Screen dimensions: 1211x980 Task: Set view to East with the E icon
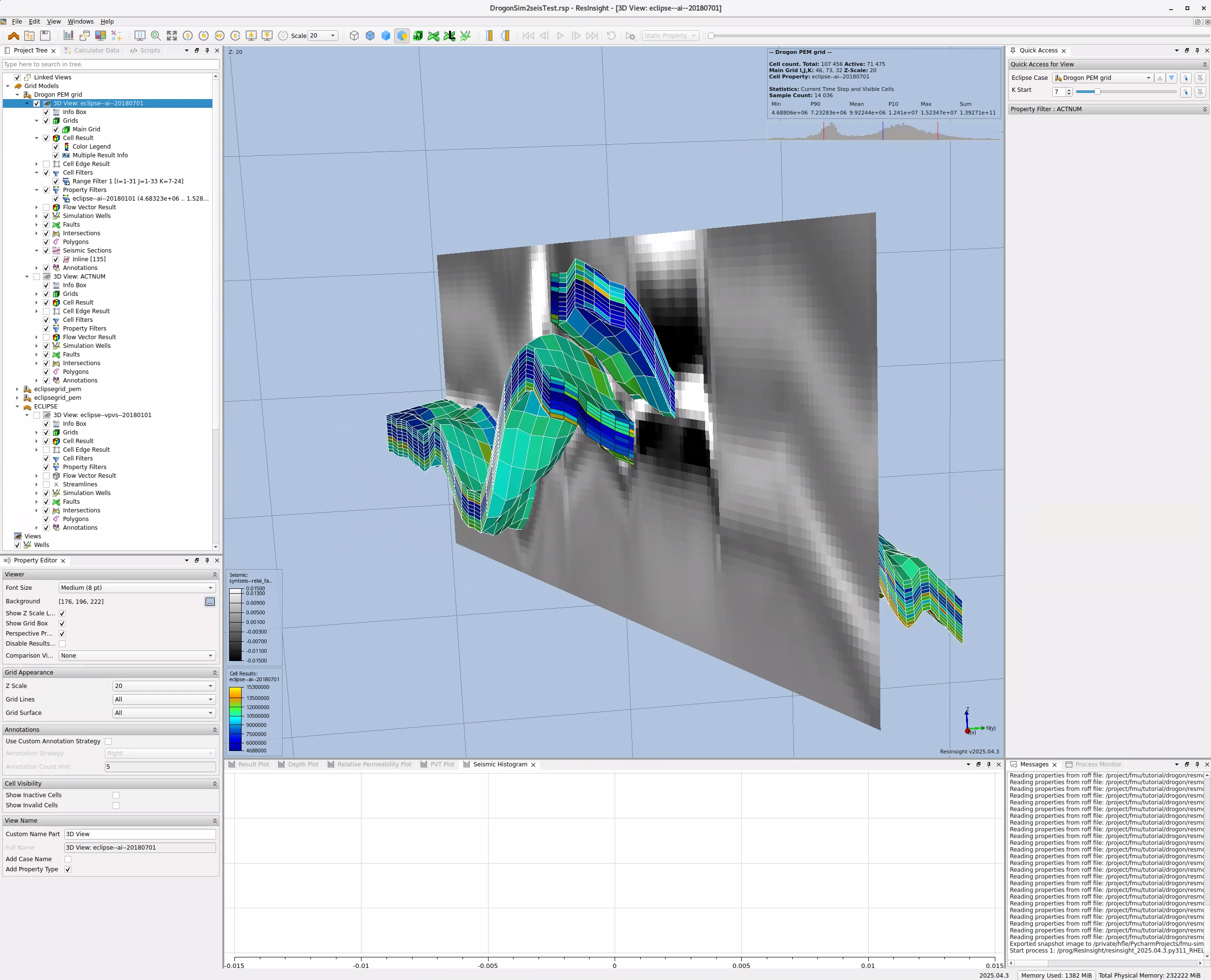click(235, 36)
